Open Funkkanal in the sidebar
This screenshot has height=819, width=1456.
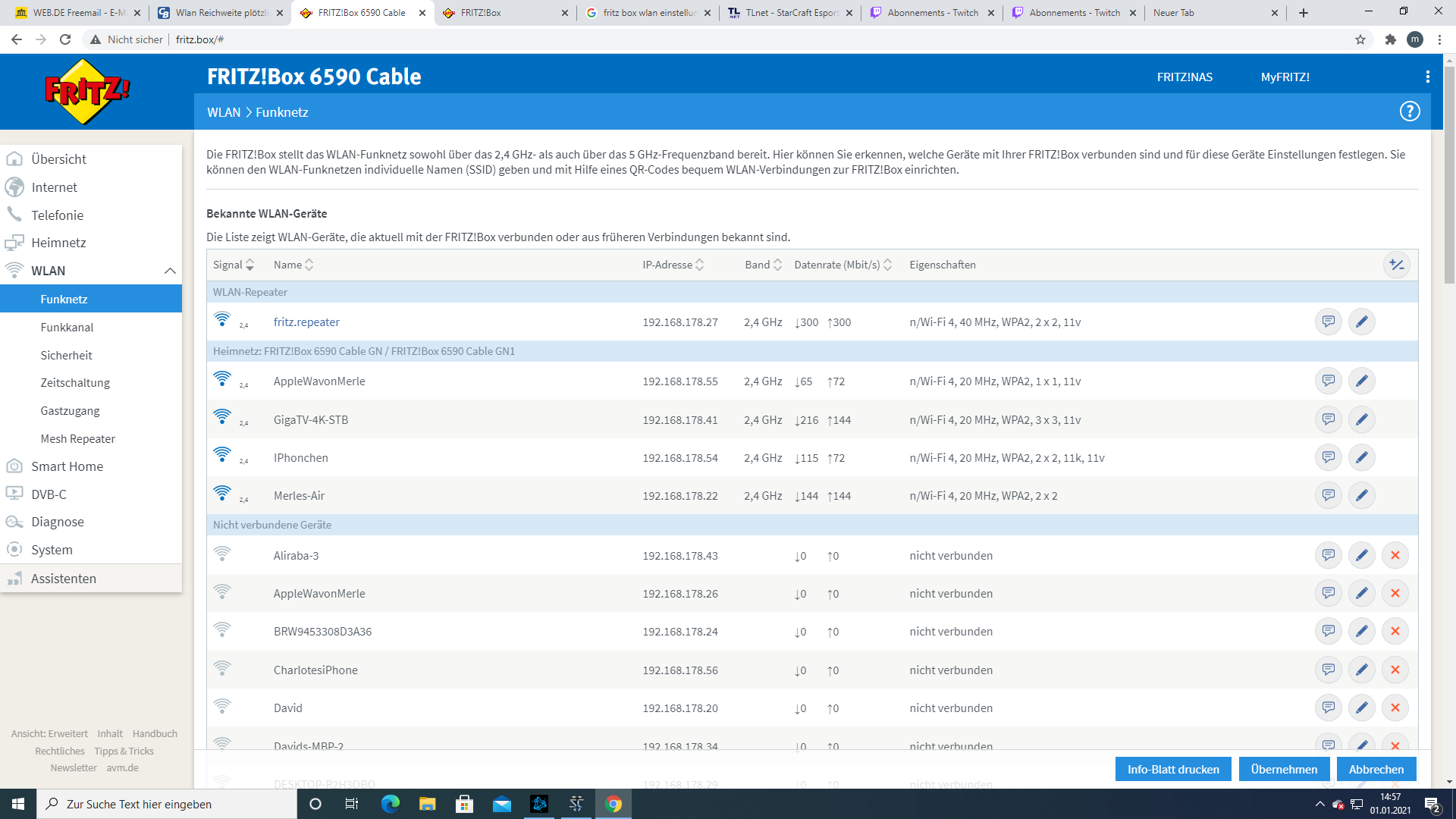(x=67, y=327)
